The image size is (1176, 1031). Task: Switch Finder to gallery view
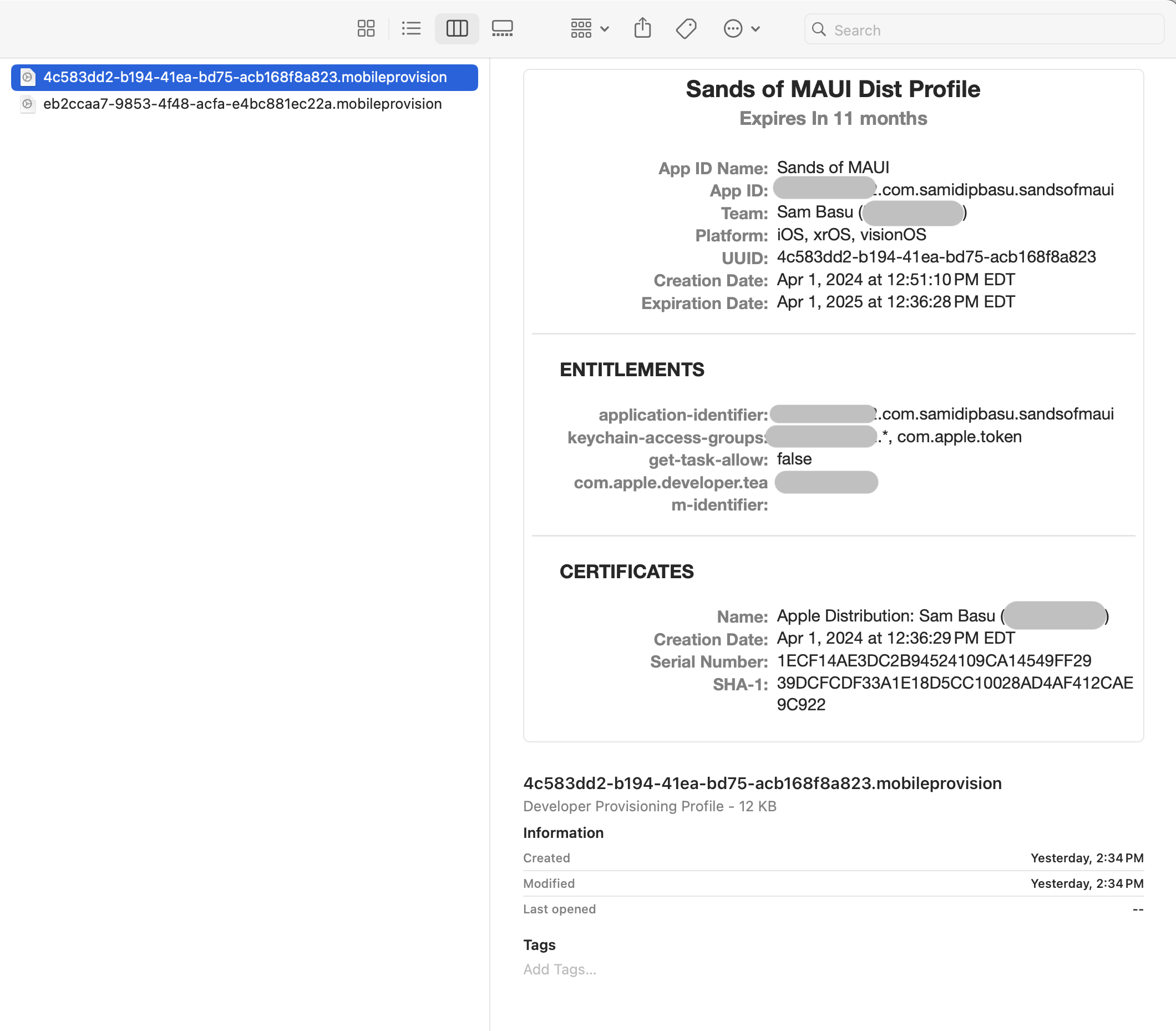pos(503,29)
